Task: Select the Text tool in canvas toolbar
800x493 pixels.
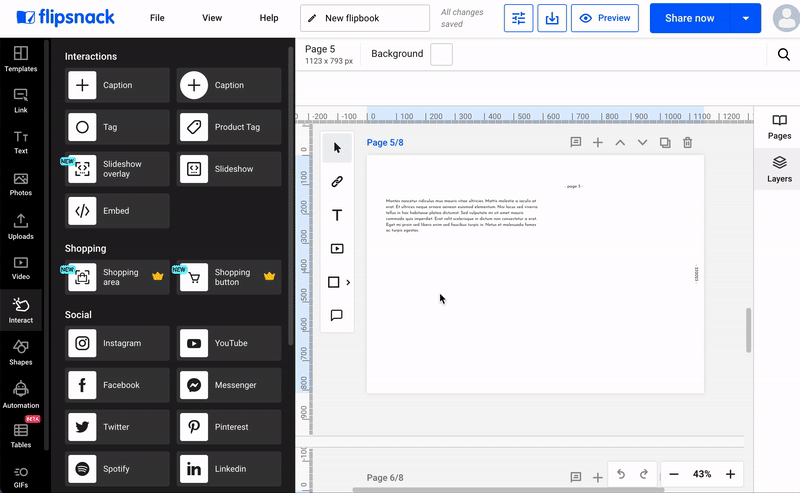Action: coord(337,215)
